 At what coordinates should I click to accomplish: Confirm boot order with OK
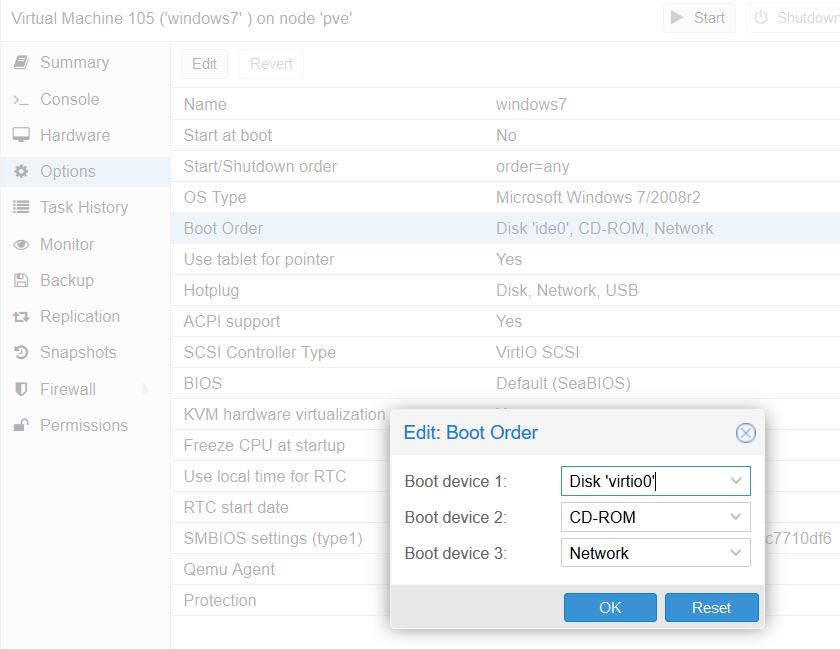tap(610, 607)
